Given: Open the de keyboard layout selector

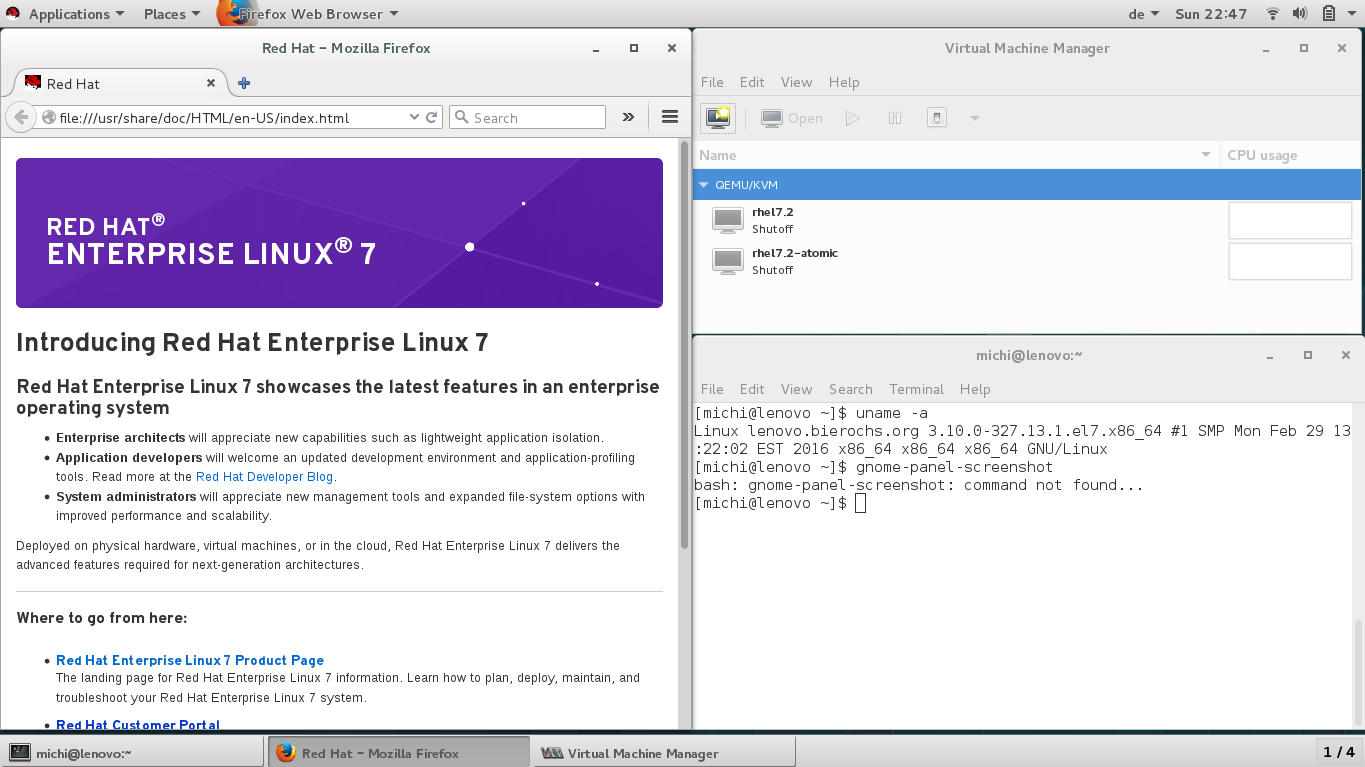Looking at the screenshot, I should click(x=1143, y=14).
